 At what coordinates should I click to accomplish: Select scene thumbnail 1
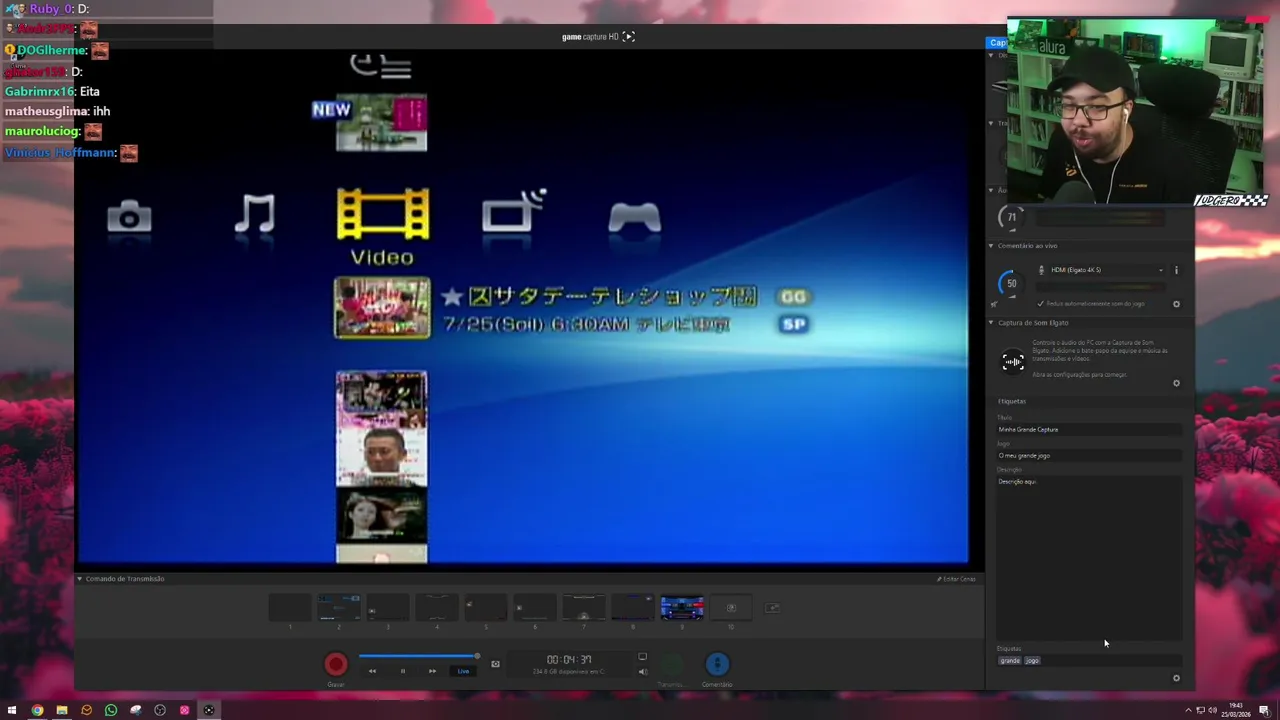pyautogui.click(x=290, y=608)
